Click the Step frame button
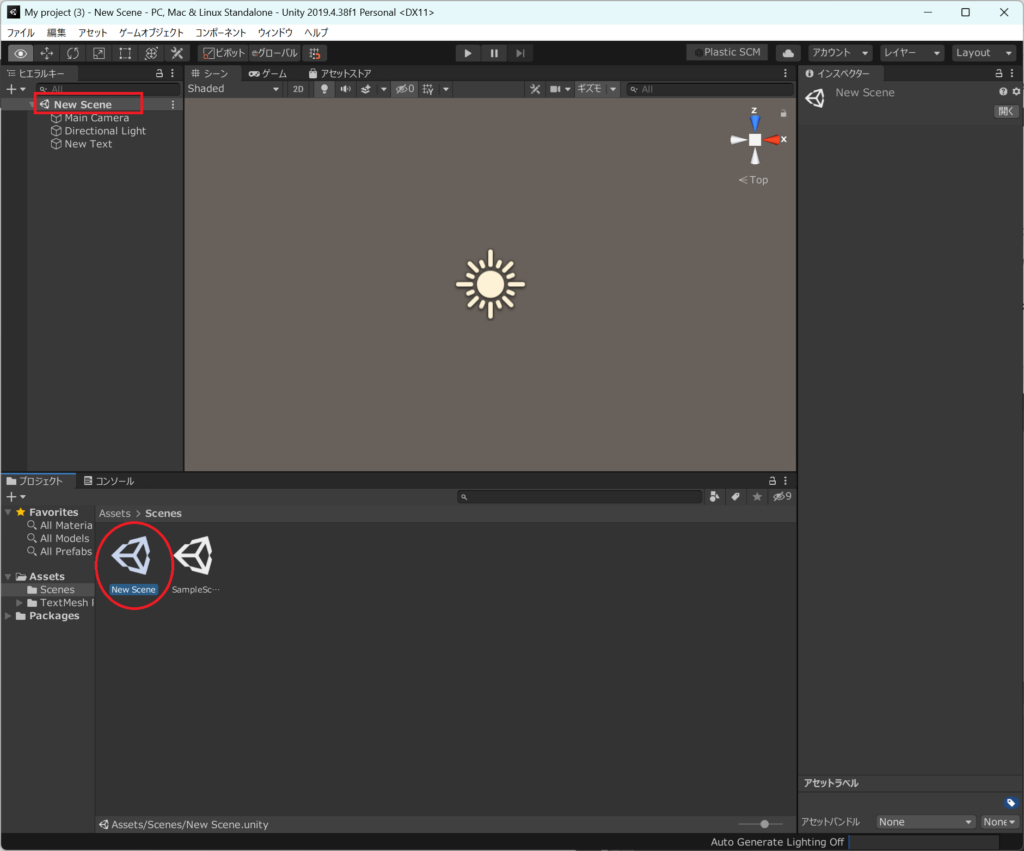The width and height of the screenshot is (1024, 851). coord(520,53)
